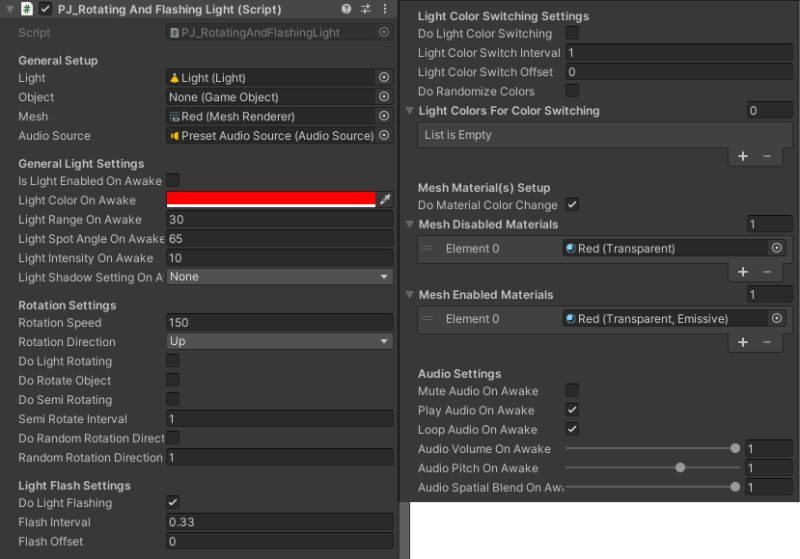This screenshot has width=800, height=559.
Task: Enable Do Semi Rotating checkbox
Action: [173, 399]
